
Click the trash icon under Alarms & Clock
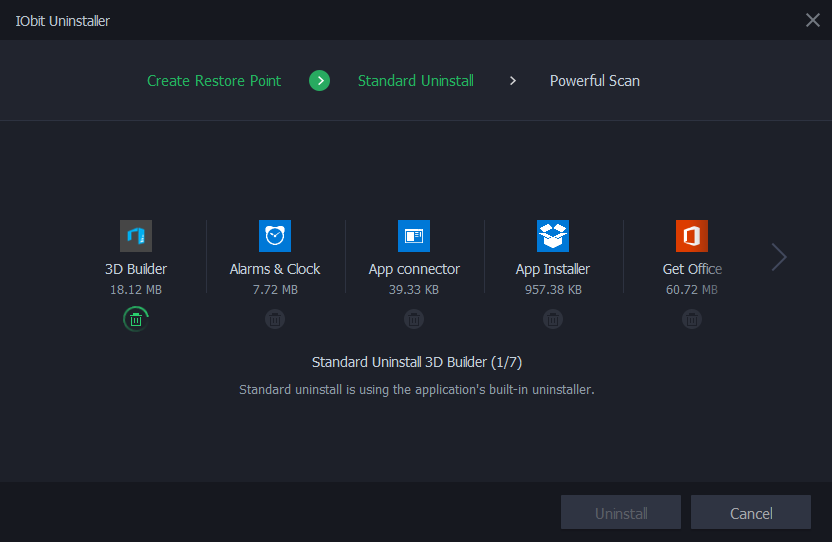coord(275,319)
